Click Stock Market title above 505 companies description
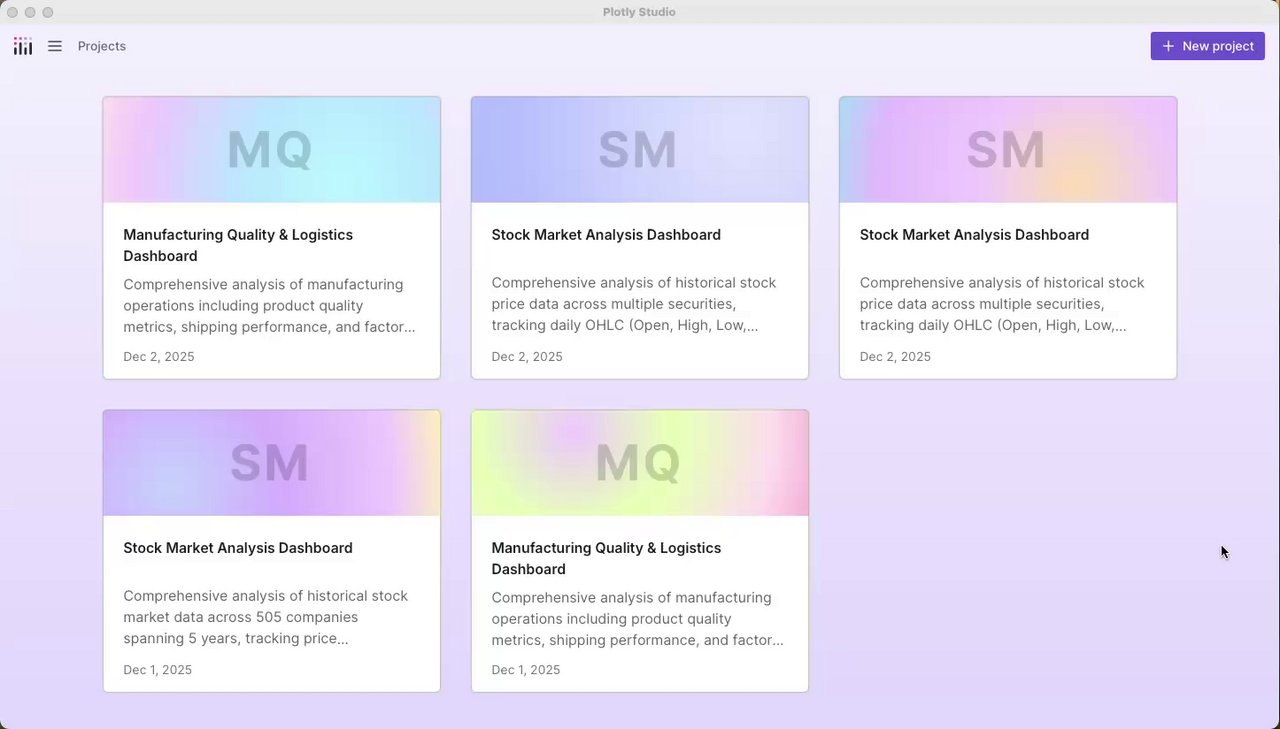The width and height of the screenshot is (1280, 729). click(x=238, y=548)
